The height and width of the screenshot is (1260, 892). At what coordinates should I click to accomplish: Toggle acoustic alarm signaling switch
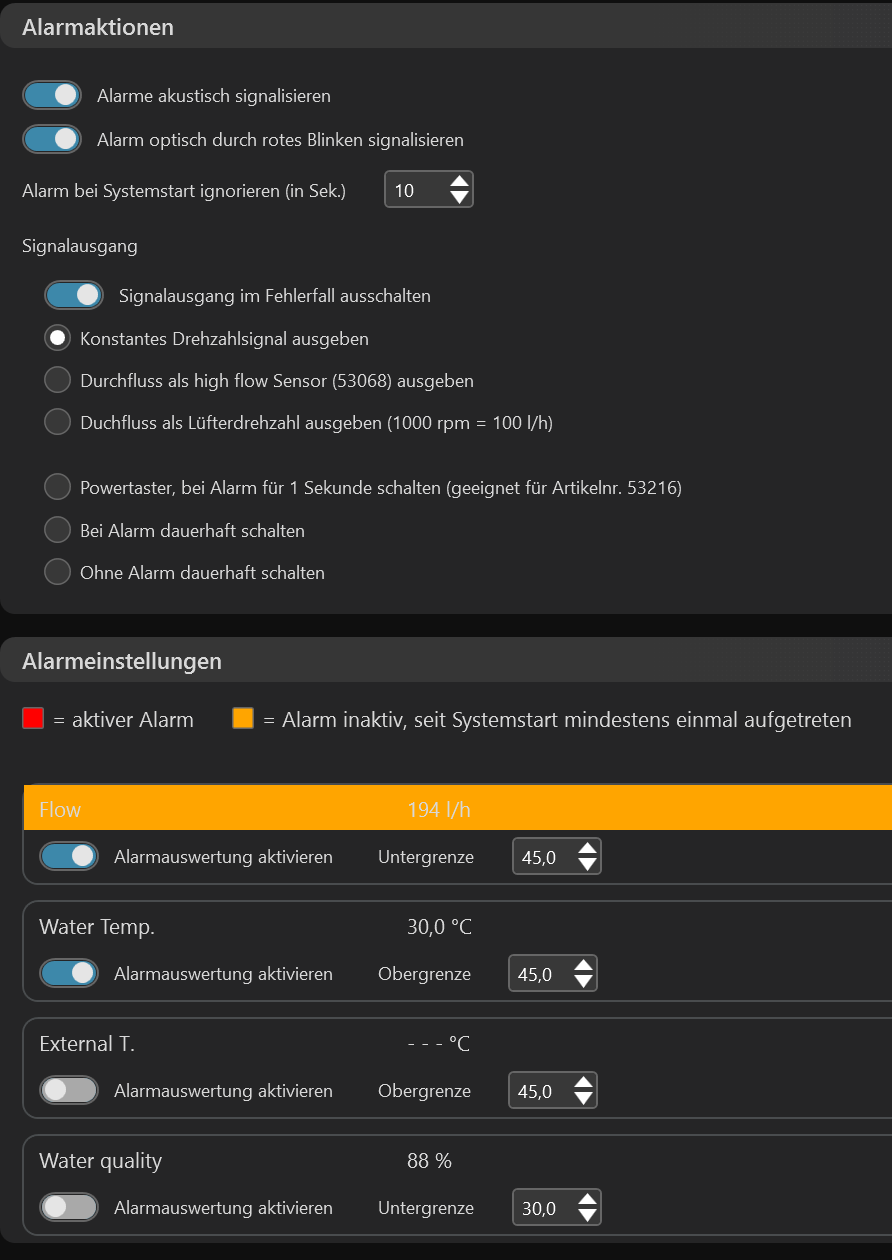[x=51, y=96]
